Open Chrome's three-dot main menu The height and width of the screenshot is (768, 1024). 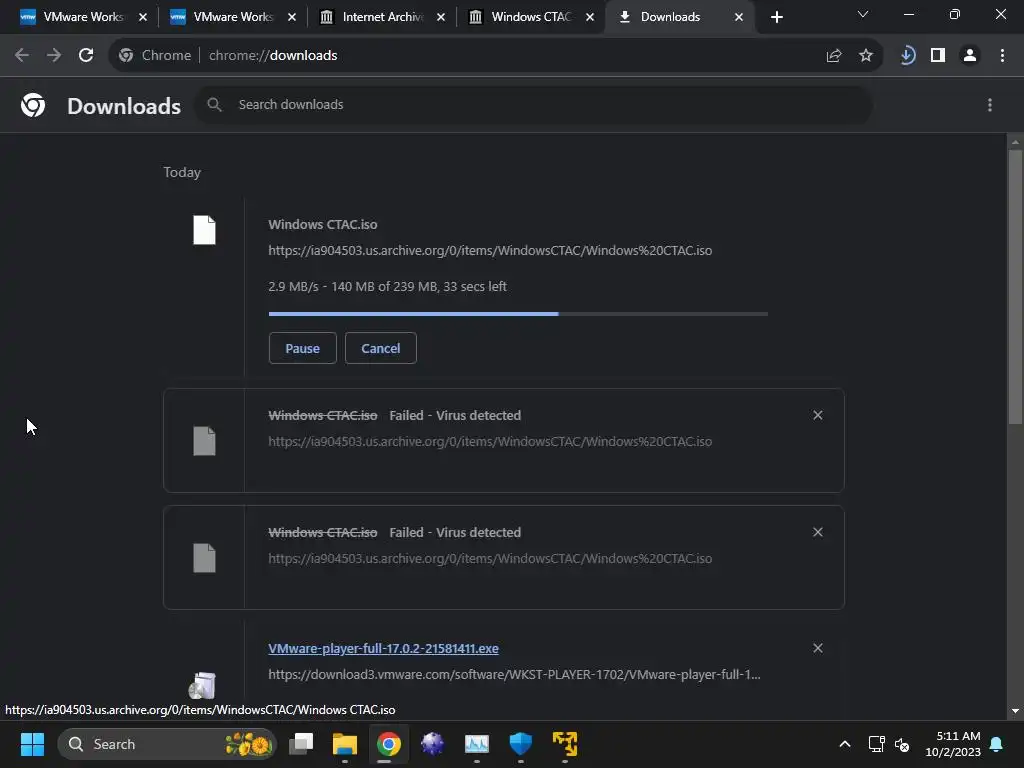(x=1002, y=56)
